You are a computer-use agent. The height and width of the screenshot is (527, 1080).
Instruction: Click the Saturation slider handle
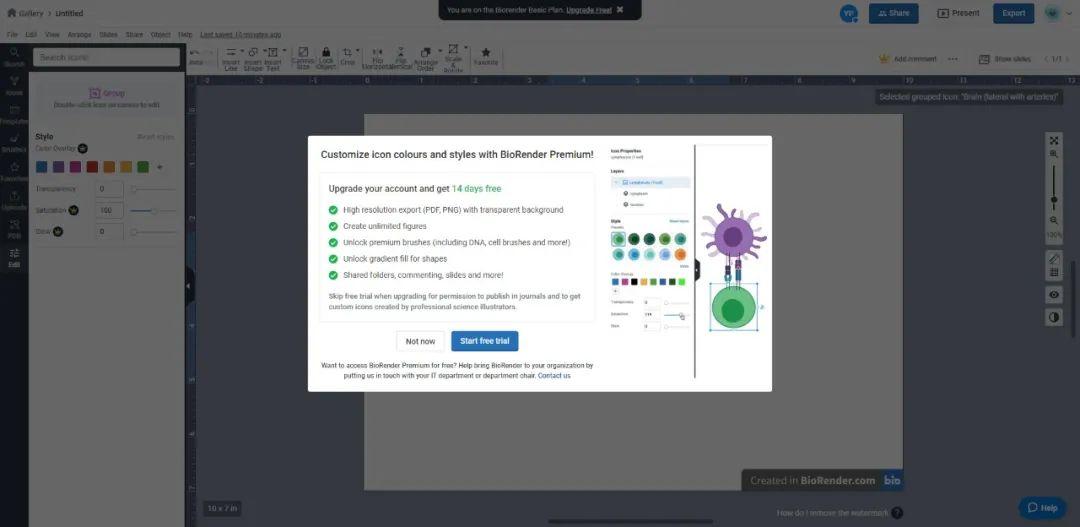154,211
